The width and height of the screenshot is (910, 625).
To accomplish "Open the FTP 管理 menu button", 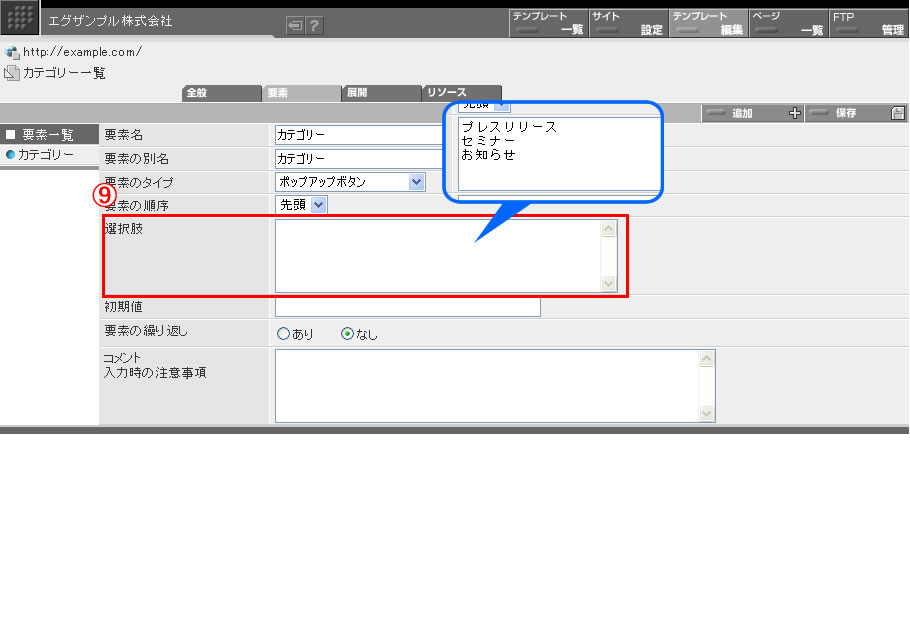I will tap(868, 23).
